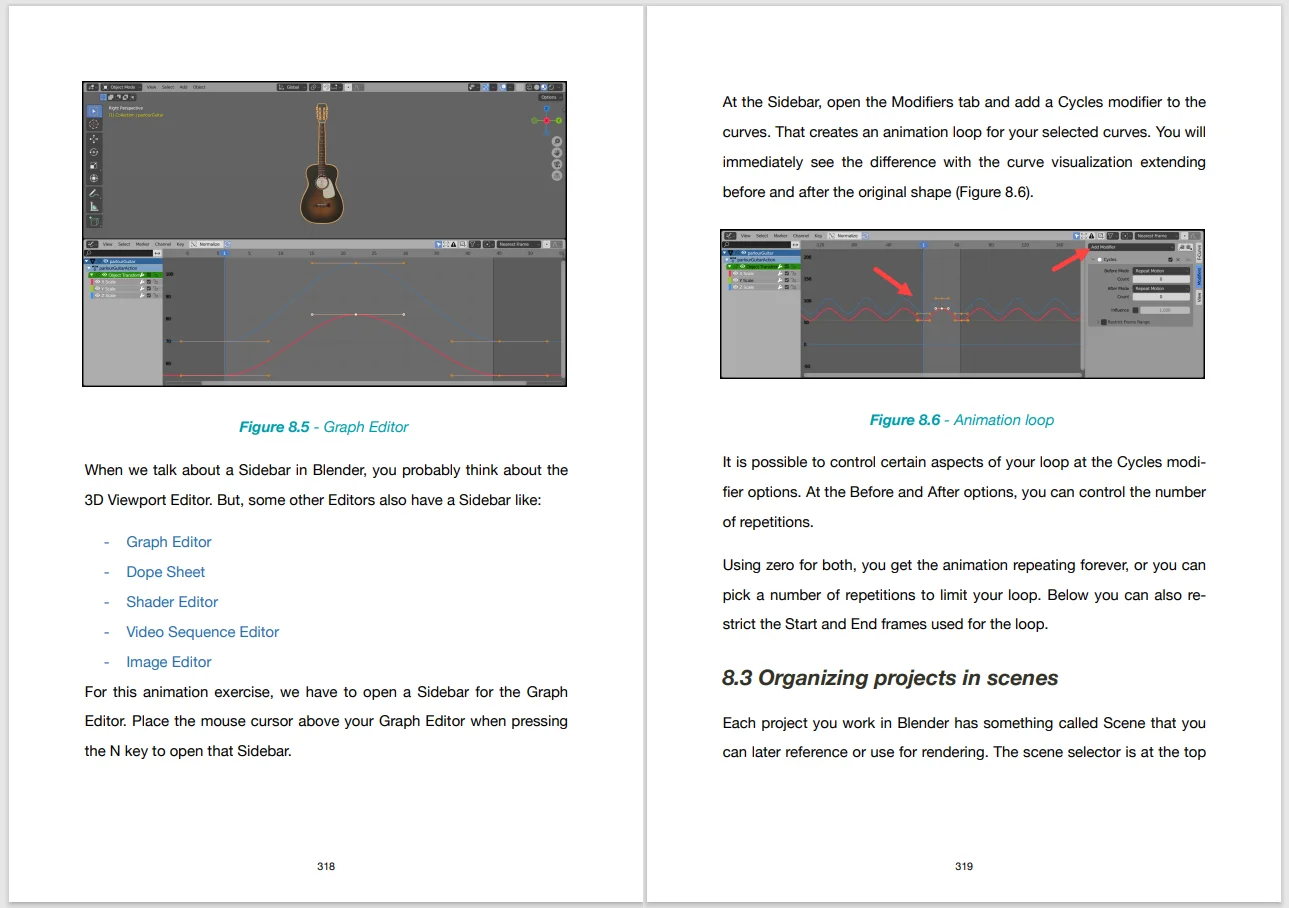Select the Measure tool in the viewport
Screen dimensions: 1289x908
[94, 206]
